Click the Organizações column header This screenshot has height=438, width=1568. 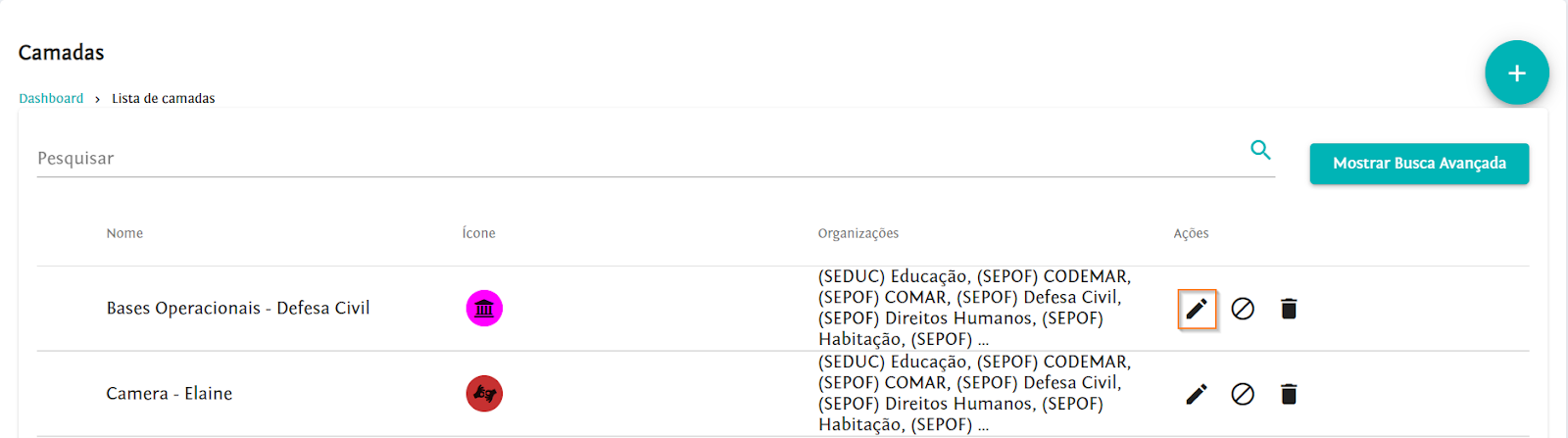pos(857,233)
